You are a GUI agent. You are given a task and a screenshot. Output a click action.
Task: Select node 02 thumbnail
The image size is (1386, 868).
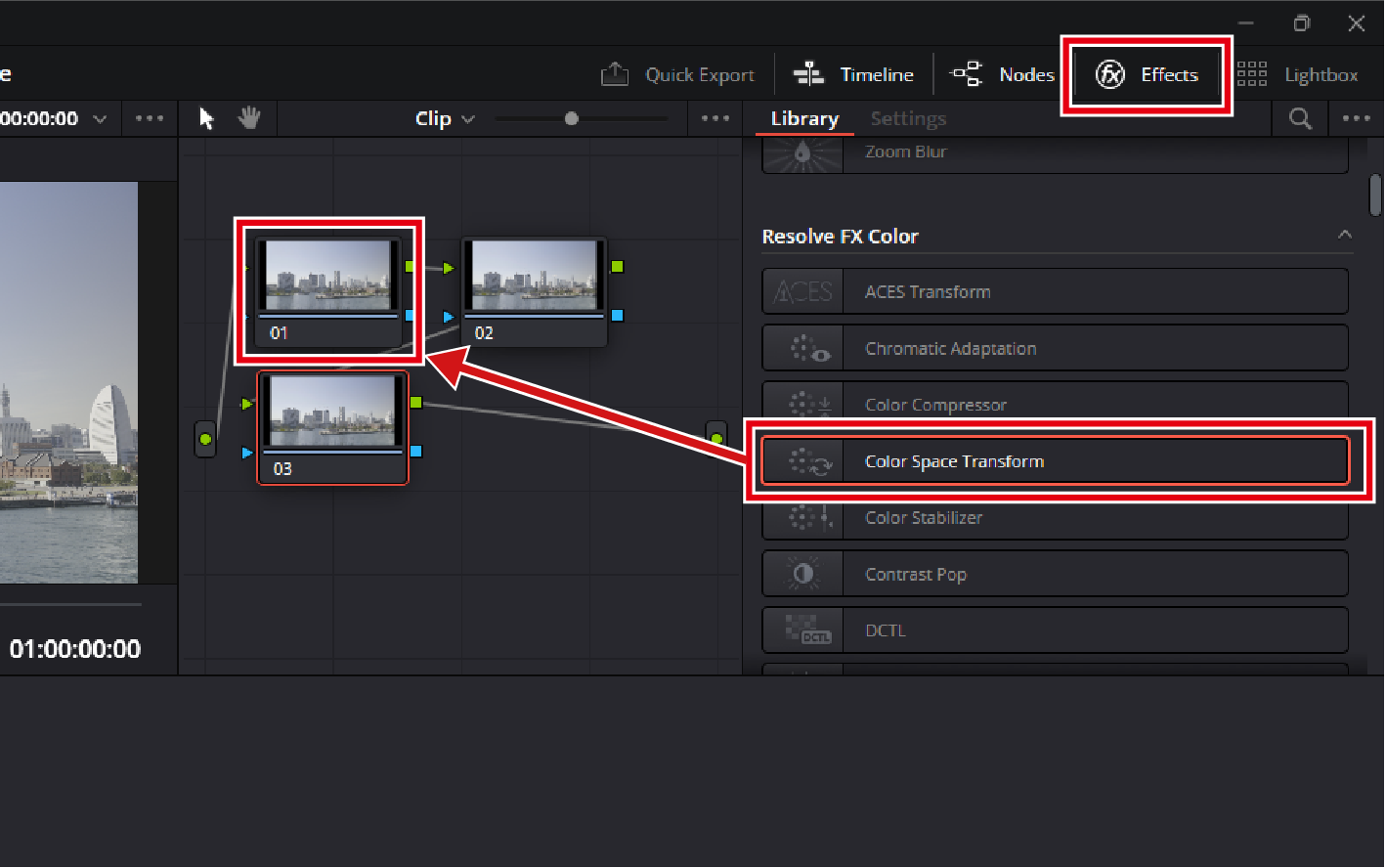coord(534,277)
